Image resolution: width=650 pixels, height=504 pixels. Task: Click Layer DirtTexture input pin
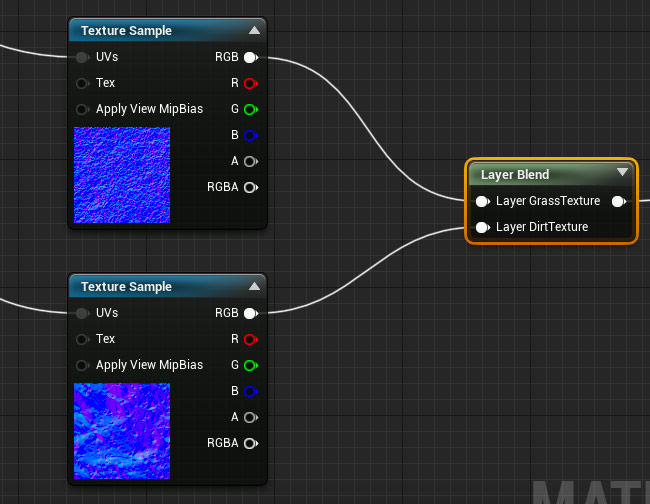(482, 227)
